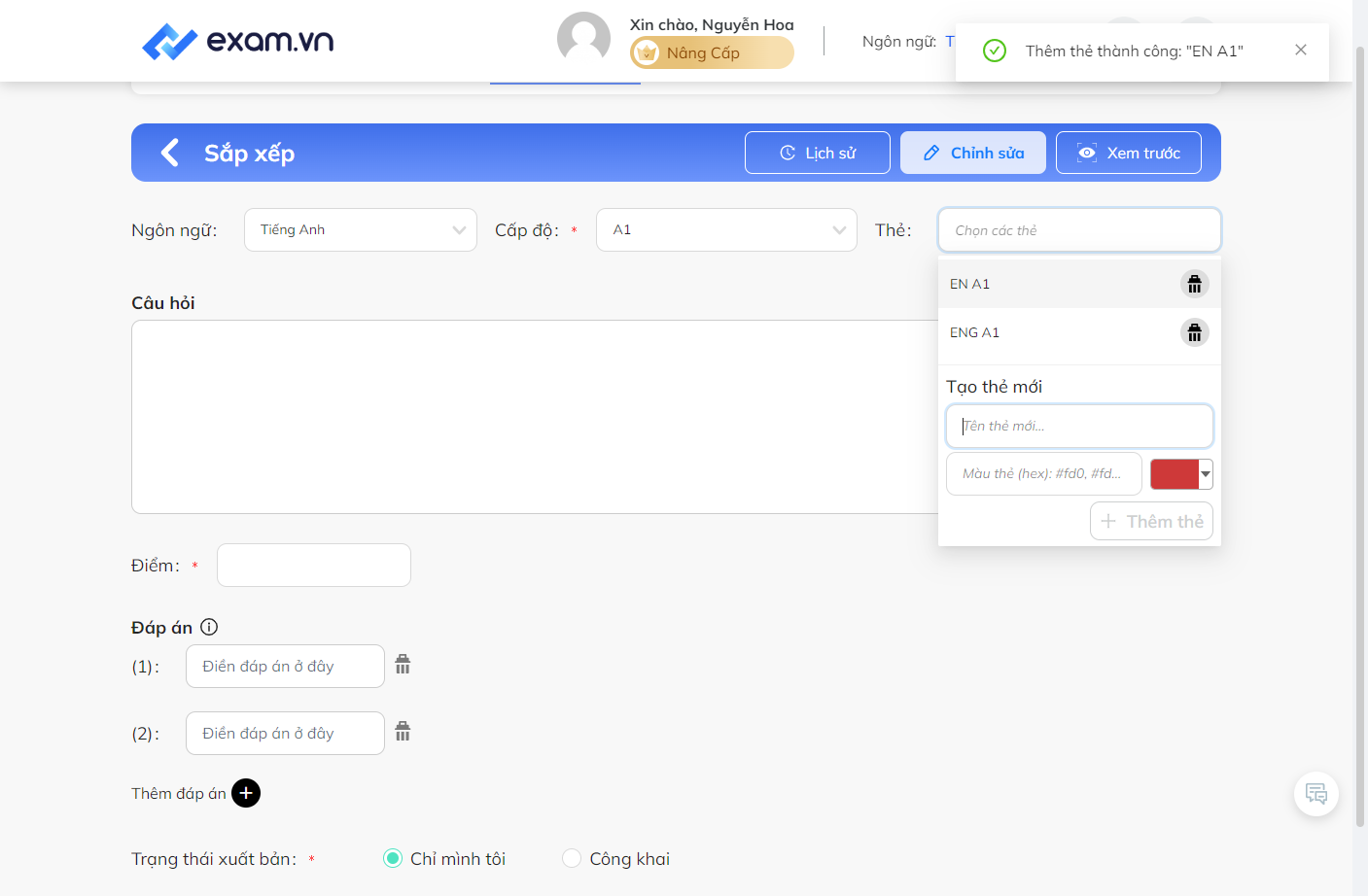Click Thêm thẻ add tag button
The height and width of the screenshot is (896, 1368).
point(1151,521)
